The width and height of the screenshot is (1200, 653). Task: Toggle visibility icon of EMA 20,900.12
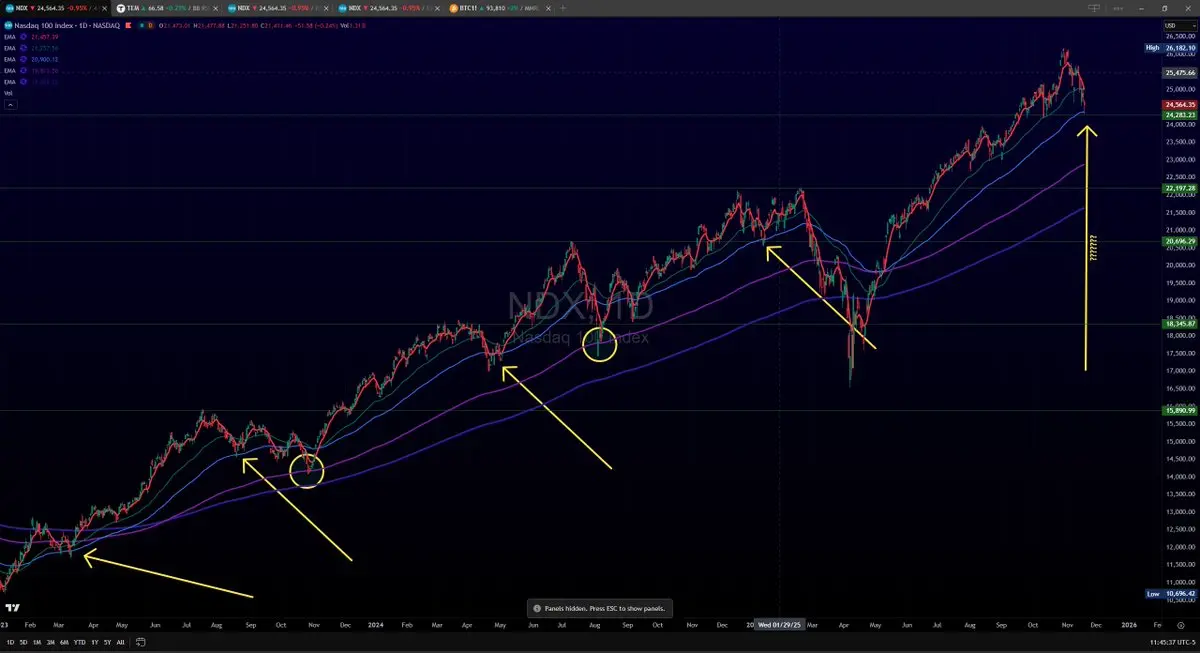pos(22,59)
